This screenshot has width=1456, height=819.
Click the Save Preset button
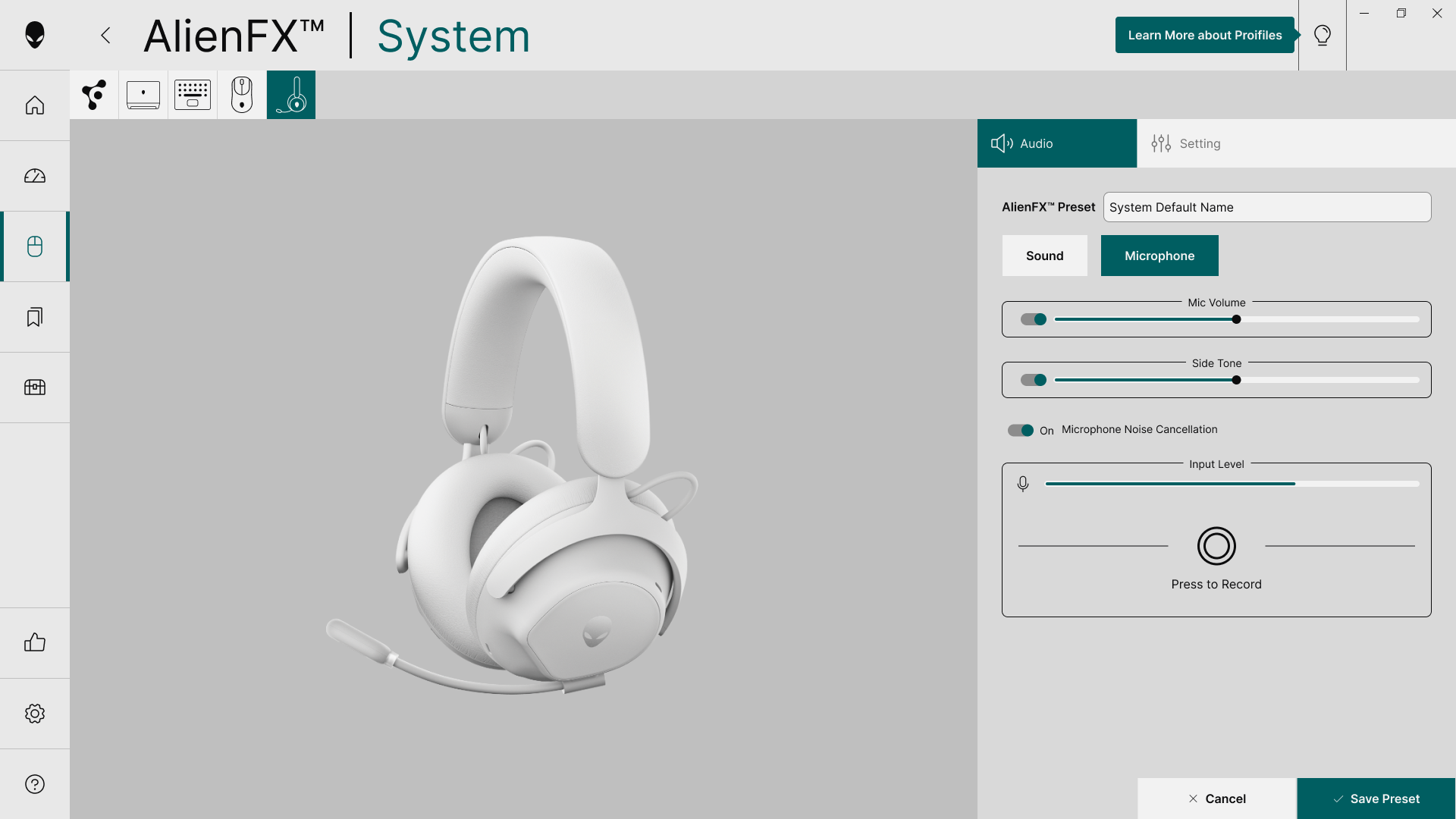click(1376, 799)
